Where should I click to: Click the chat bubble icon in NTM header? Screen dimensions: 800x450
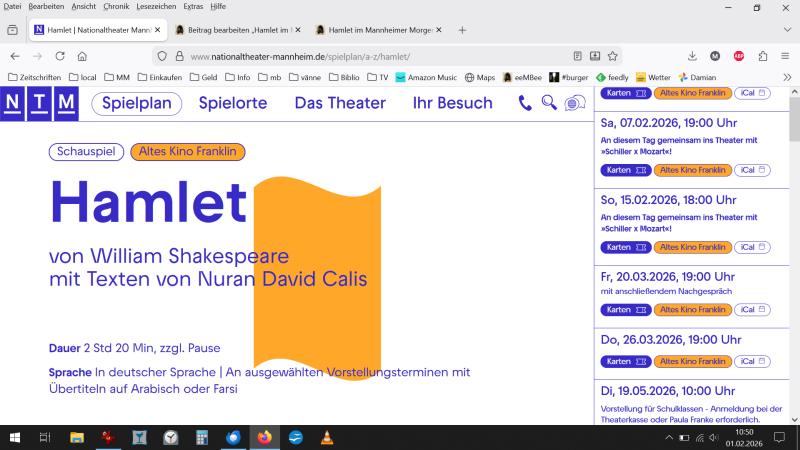tap(574, 102)
